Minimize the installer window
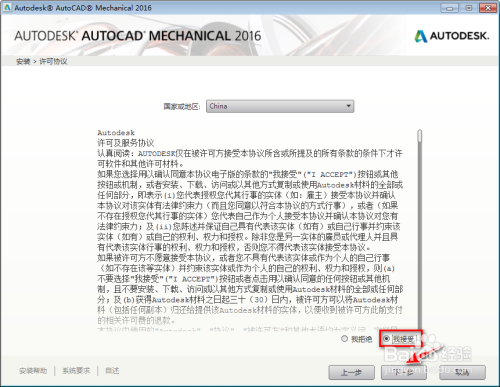Screen dimensions: 500x387 449,8
